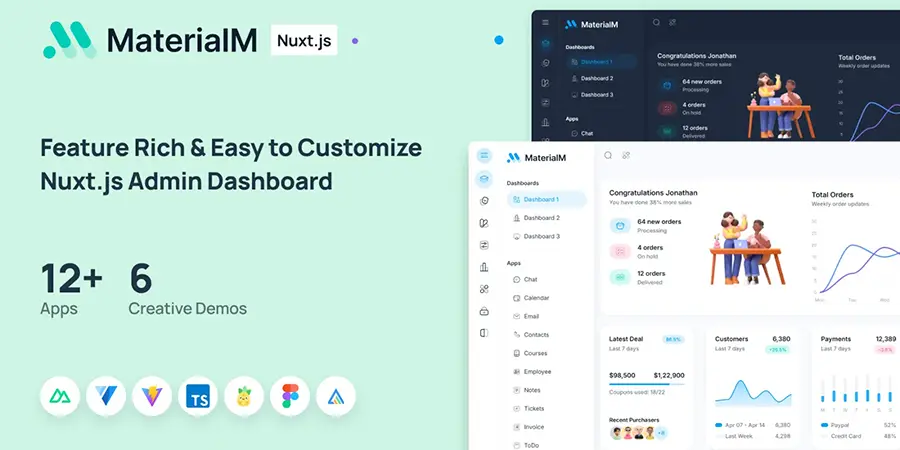Select Dashboard 1 in dark sidebar
The image size is (900, 450).
(x=601, y=62)
